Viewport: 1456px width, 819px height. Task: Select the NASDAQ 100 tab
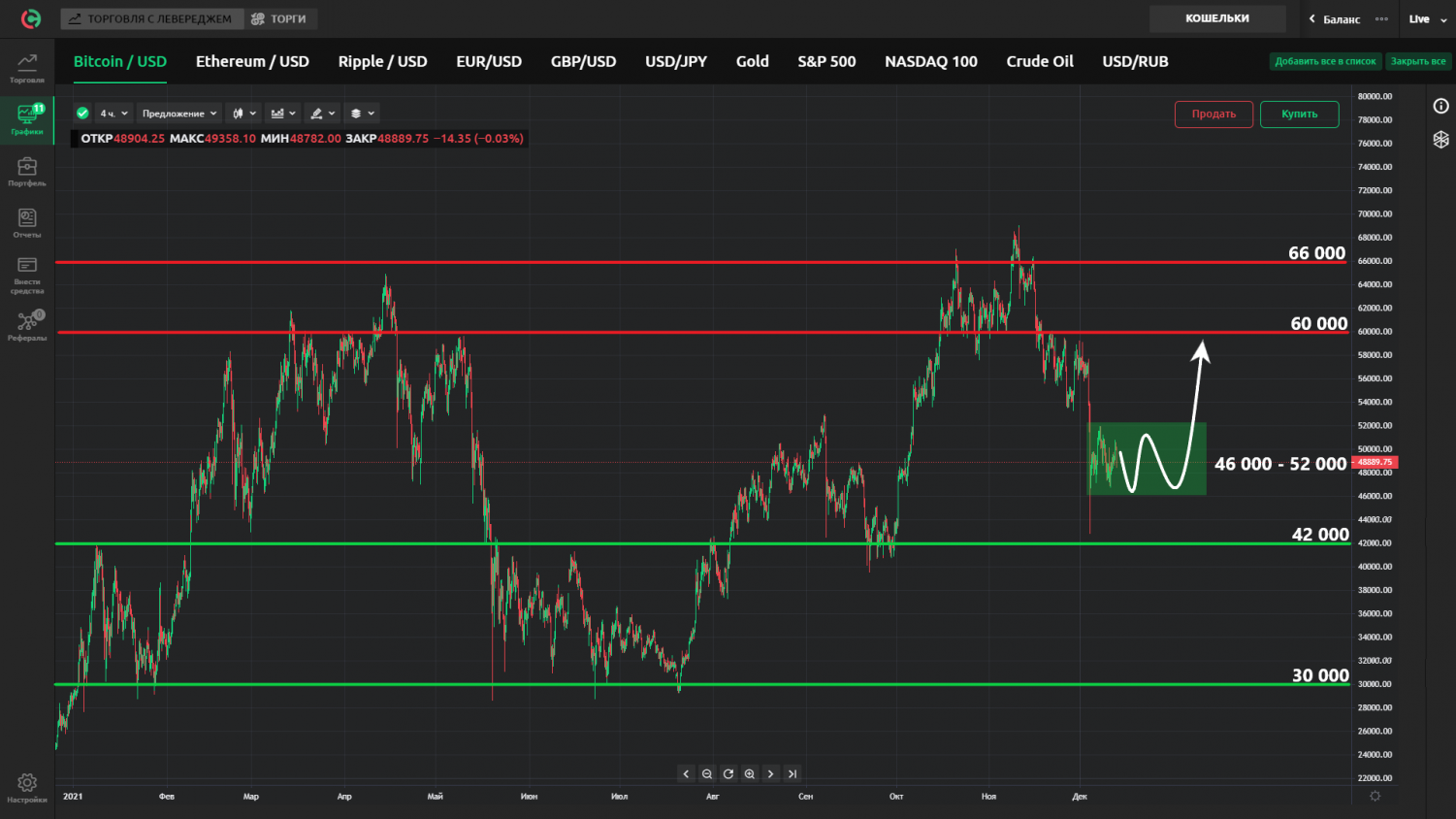tap(930, 61)
